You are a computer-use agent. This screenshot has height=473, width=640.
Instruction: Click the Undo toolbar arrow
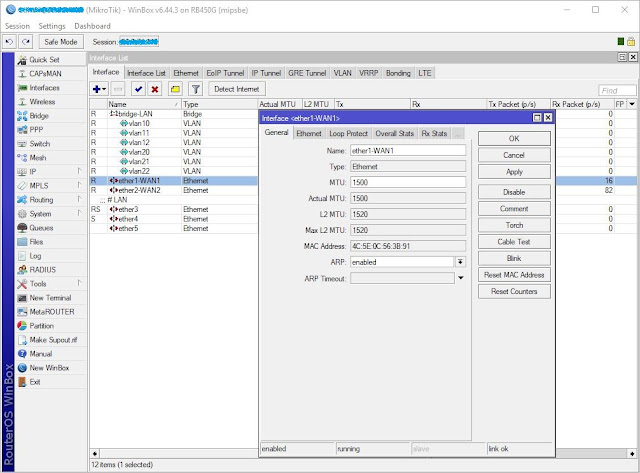pos(9,42)
